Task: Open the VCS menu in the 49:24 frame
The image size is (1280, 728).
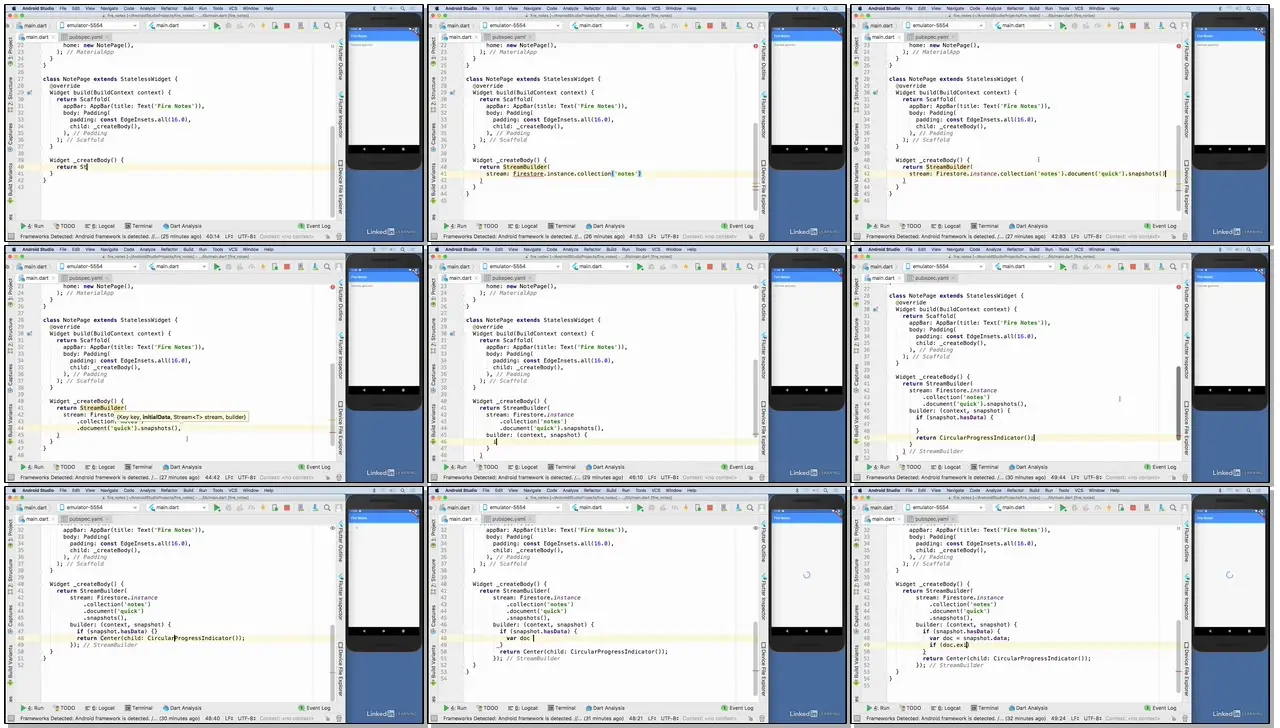Action: click(x=1079, y=490)
